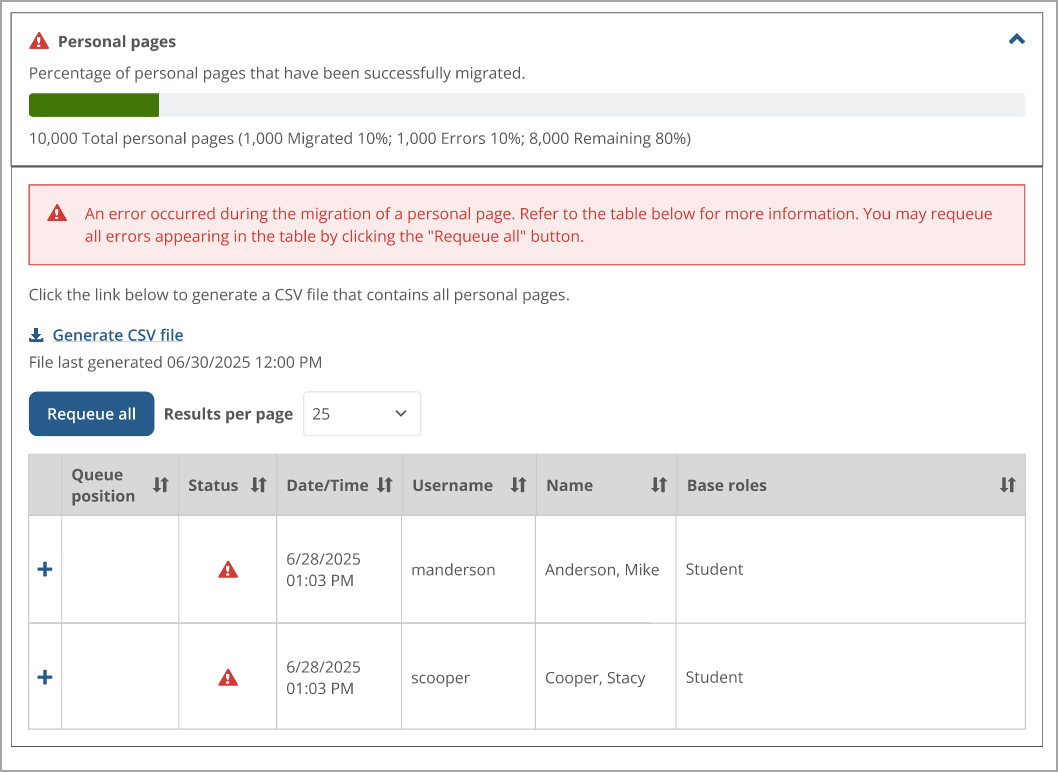Viewport: 1058px width, 772px height.
Task: Click the Requeue all button
Action: (91, 414)
